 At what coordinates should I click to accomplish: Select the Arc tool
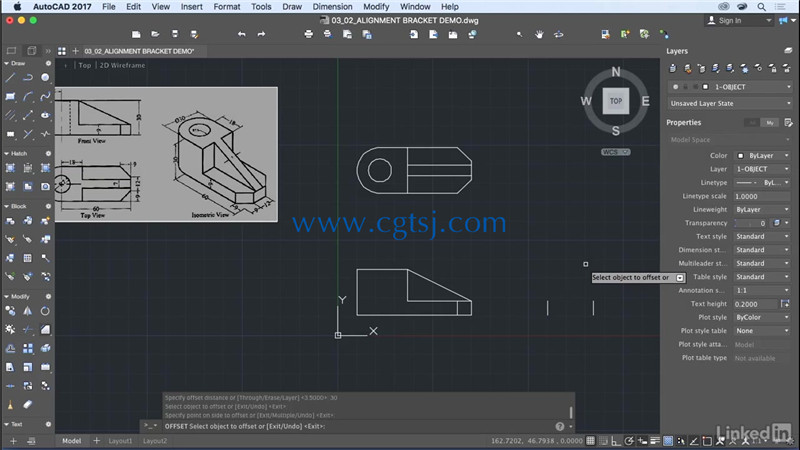(28, 96)
